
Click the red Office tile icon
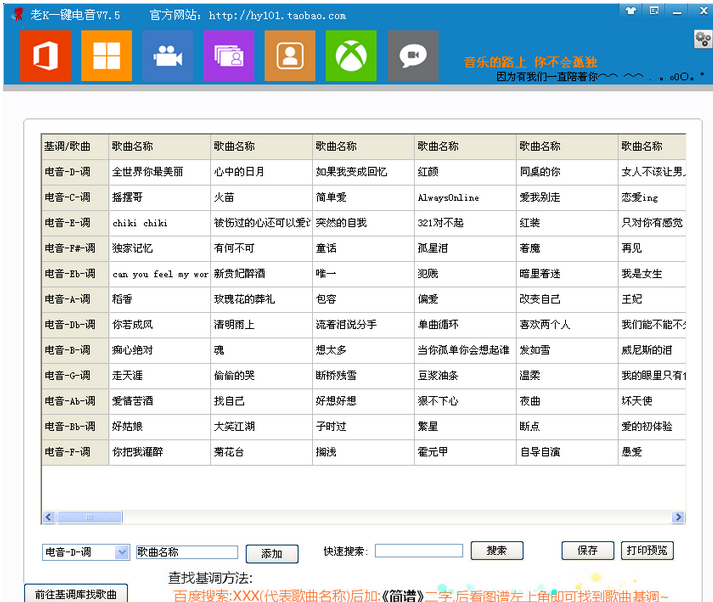45,56
